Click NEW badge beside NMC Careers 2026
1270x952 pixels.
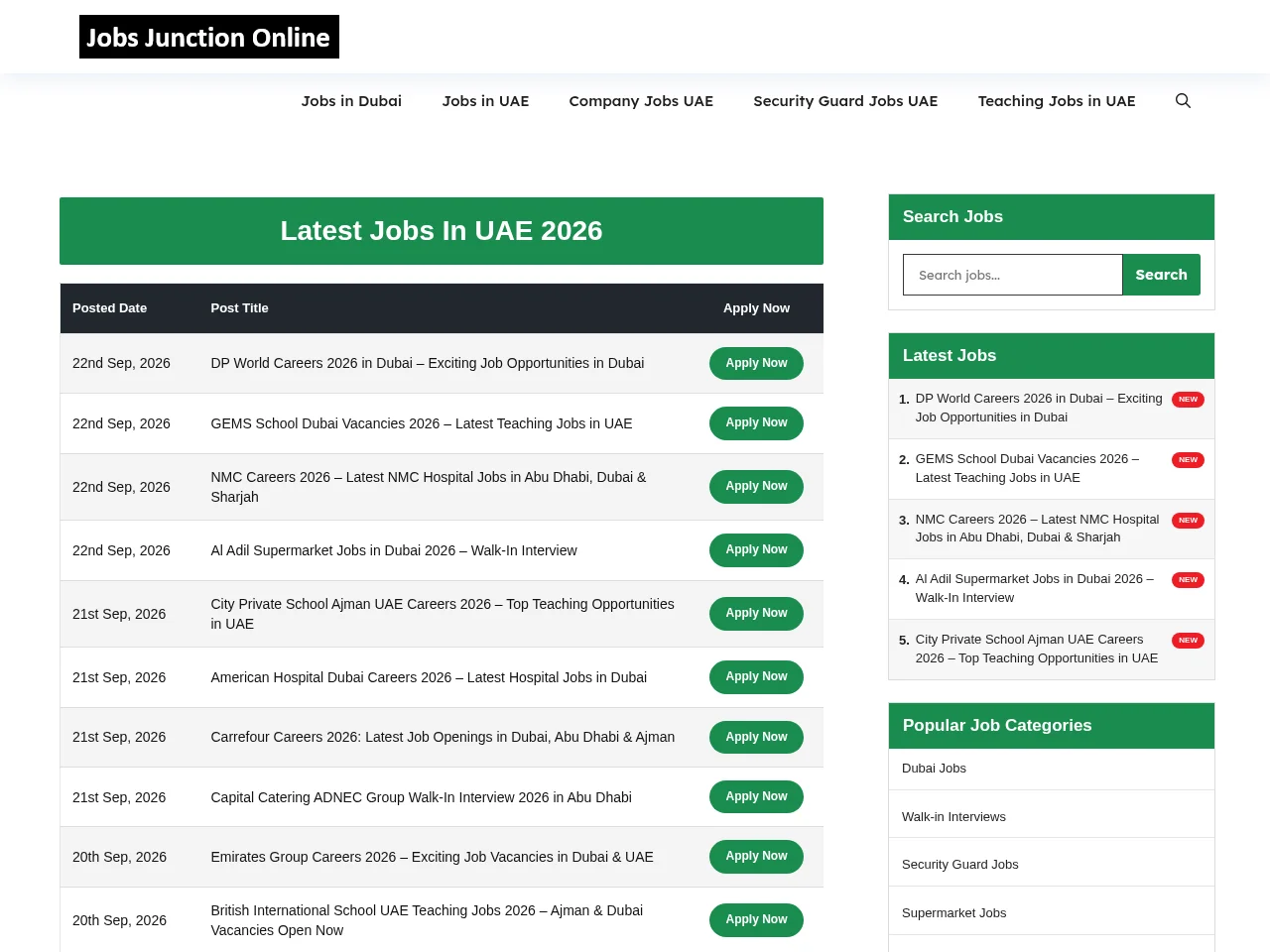point(1188,521)
